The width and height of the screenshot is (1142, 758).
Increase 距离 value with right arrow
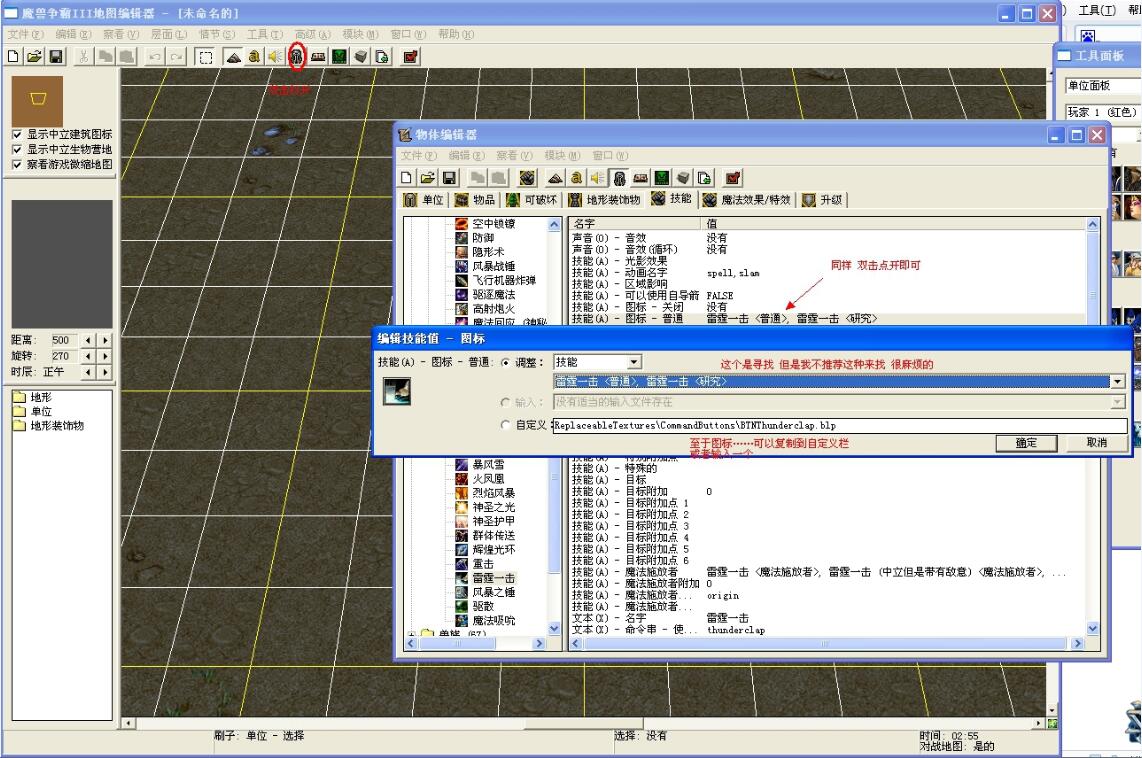coord(105,340)
